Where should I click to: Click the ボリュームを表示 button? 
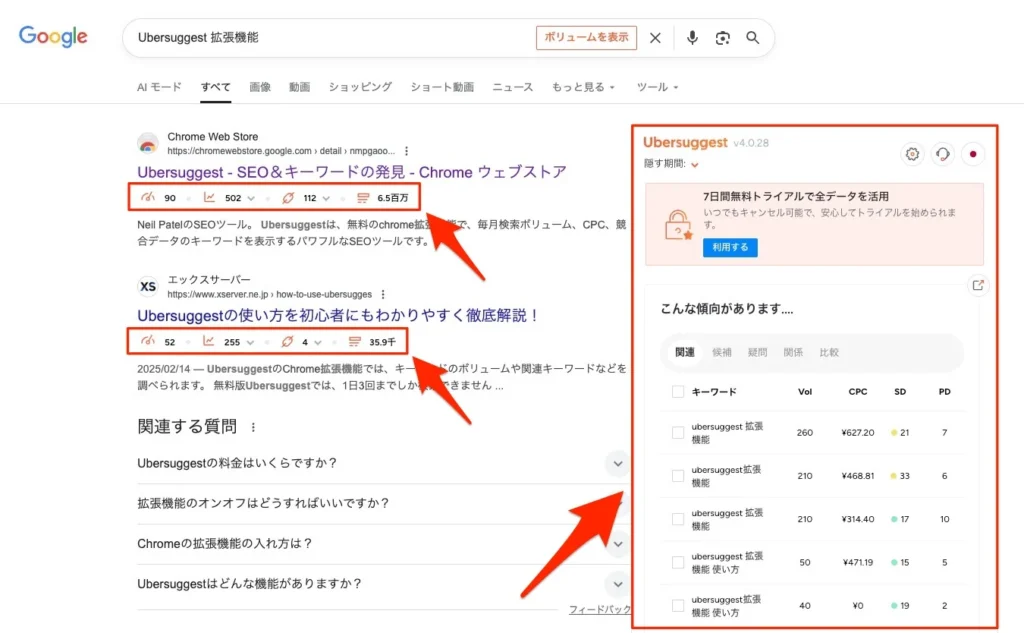point(586,38)
